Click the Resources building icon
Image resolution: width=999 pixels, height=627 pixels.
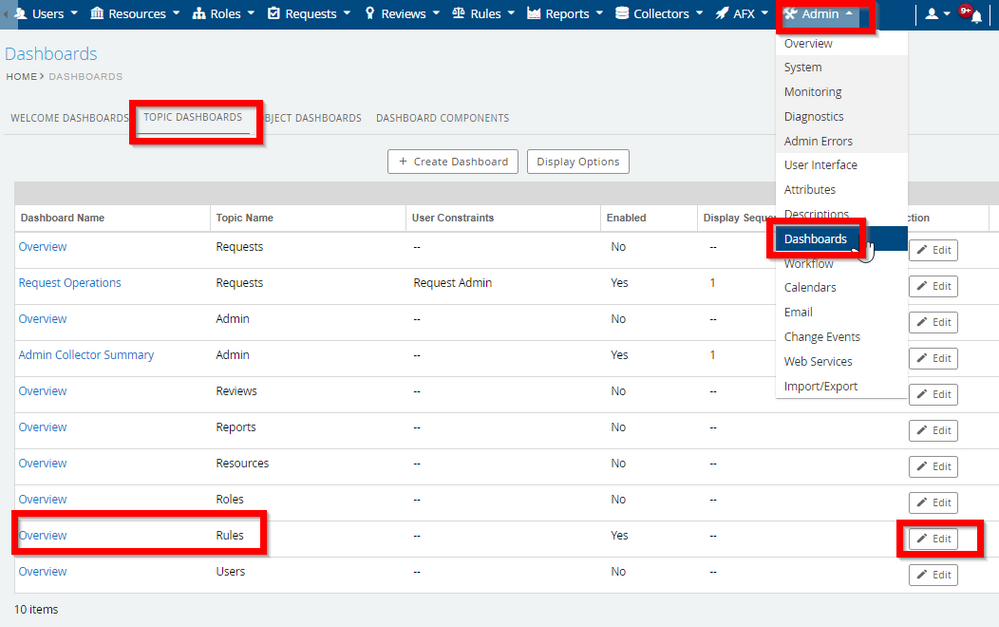click(x=97, y=14)
